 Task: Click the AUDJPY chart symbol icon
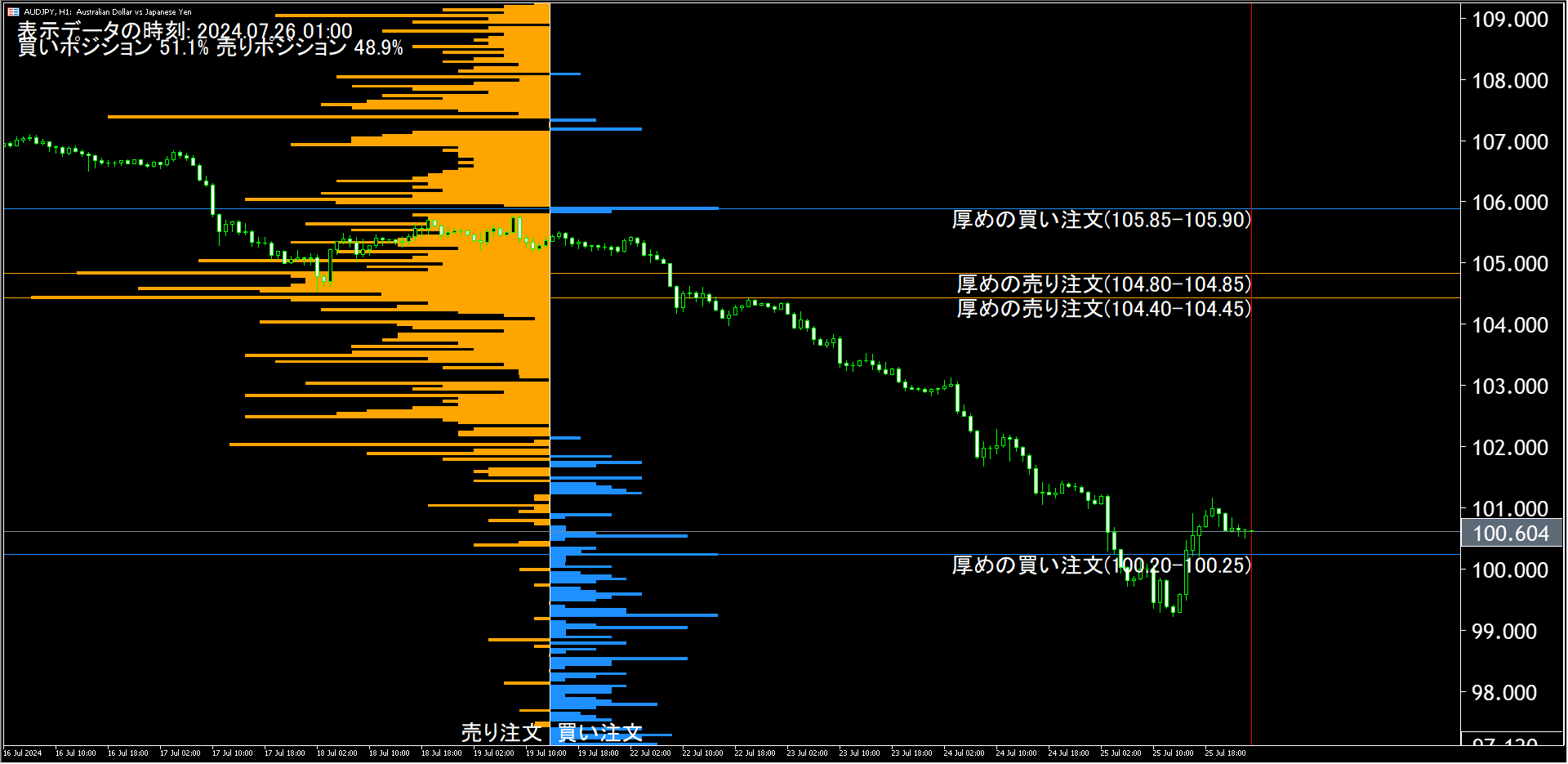(13, 11)
